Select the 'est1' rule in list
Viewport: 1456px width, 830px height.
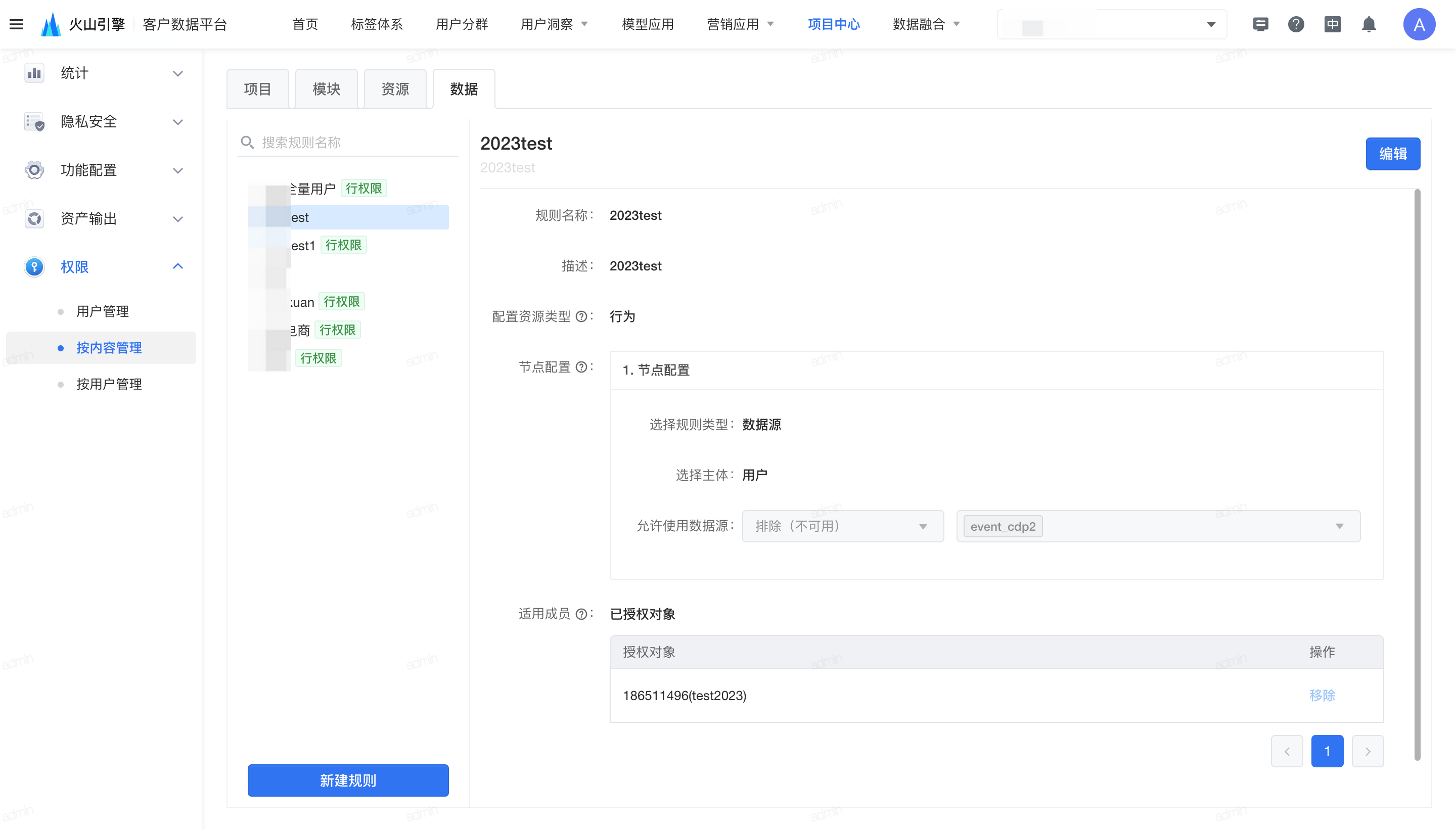click(348, 245)
